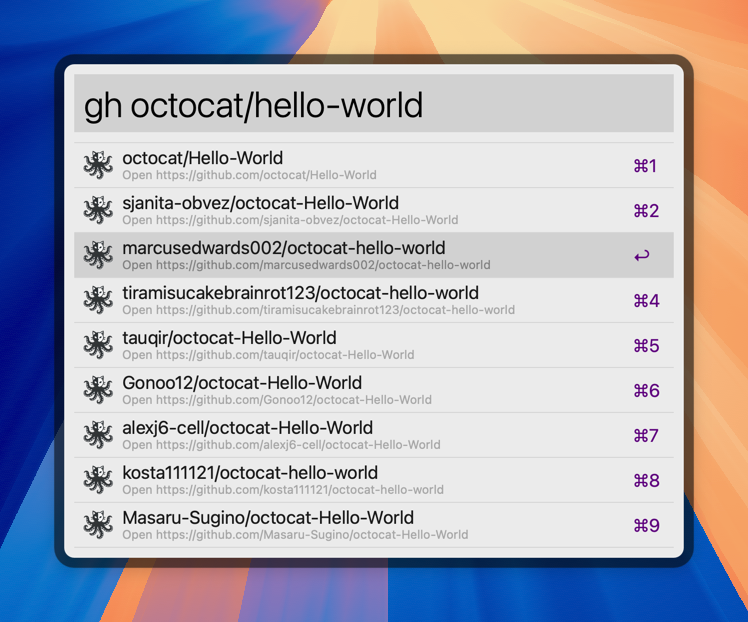Click the octocat icon beside tiramisucakebrainrot123/octocat-hello-world
This screenshot has width=748, height=622.
coord(98,300)
